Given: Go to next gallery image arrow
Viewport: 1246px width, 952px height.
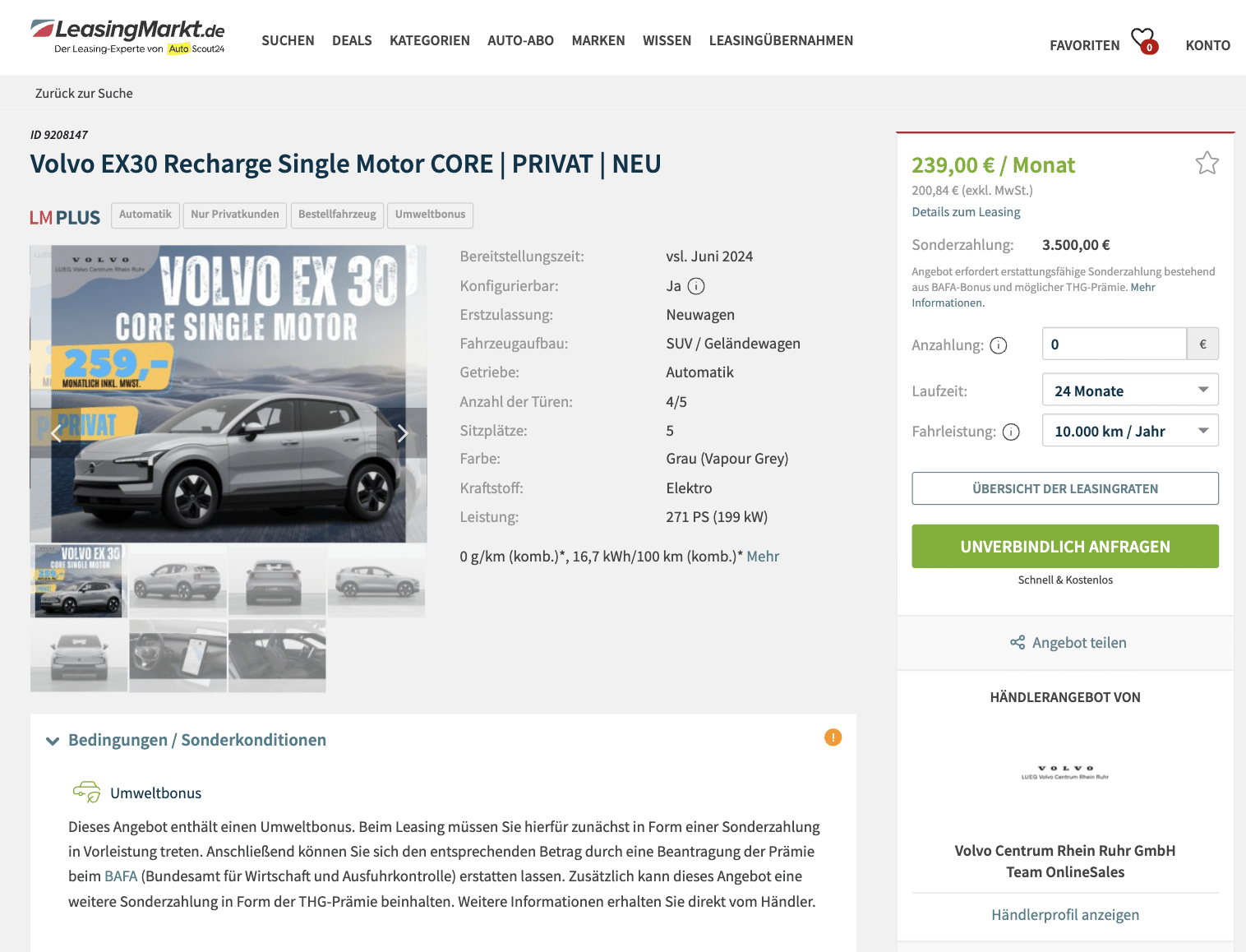Looking at the screenshot, I should [402, 433].
